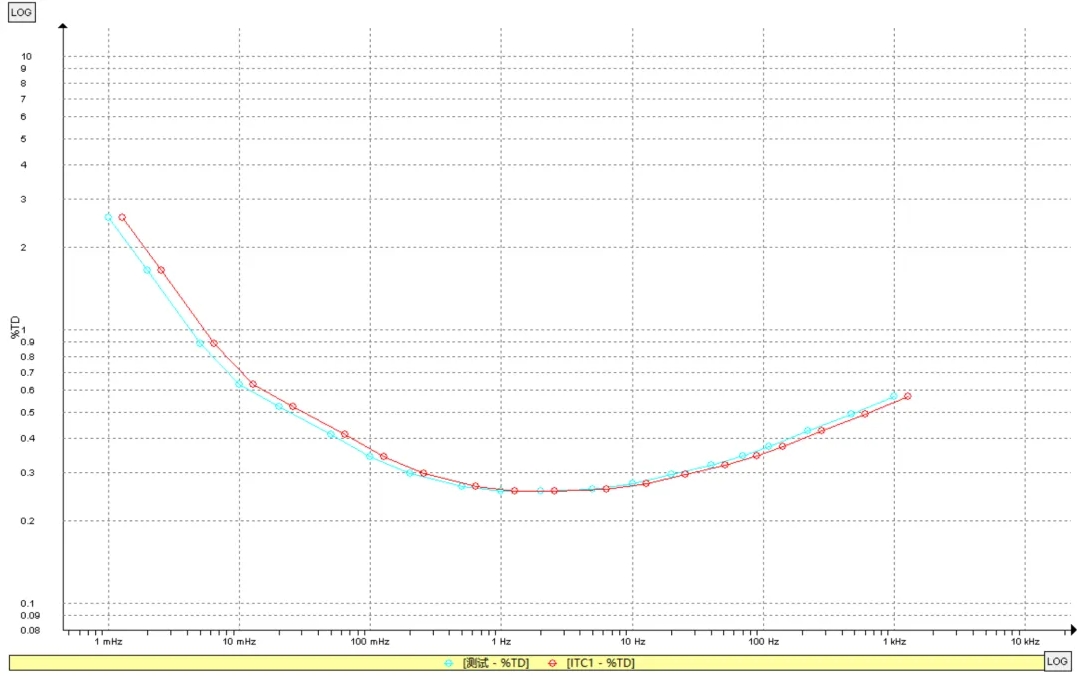1078x676 pixels.
Task: Click the leftmost red data point
Action: [122, 217]
